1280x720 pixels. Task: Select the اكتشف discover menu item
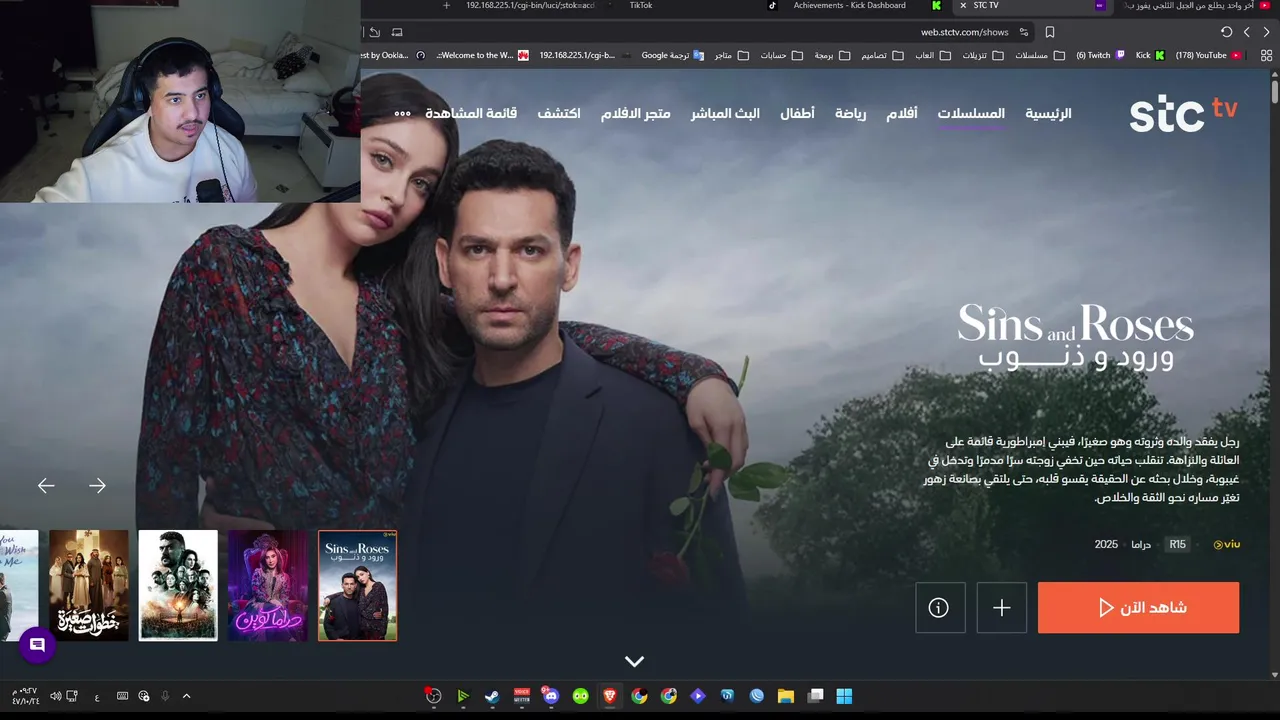point(559,114)
